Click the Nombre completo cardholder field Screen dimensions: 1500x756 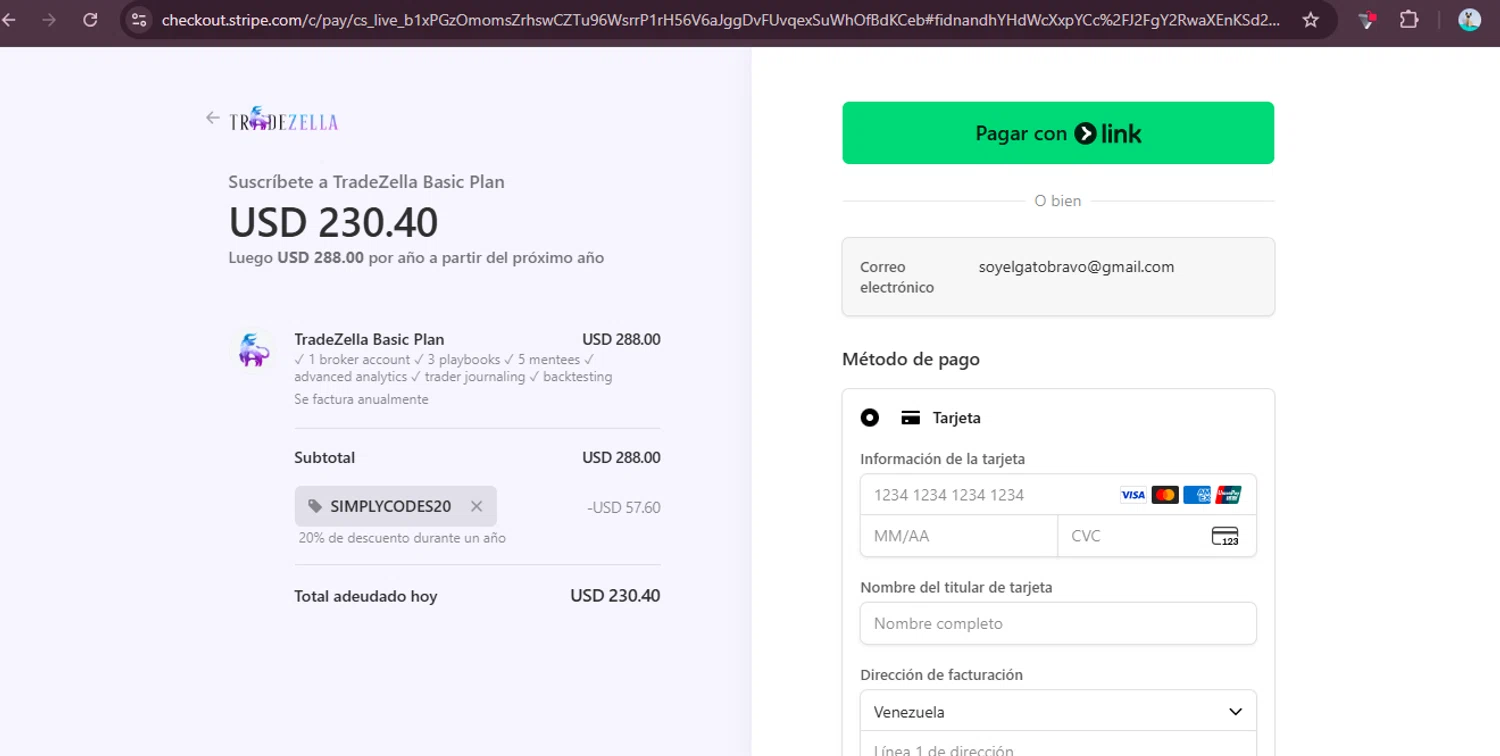[x=1058, y=623]
